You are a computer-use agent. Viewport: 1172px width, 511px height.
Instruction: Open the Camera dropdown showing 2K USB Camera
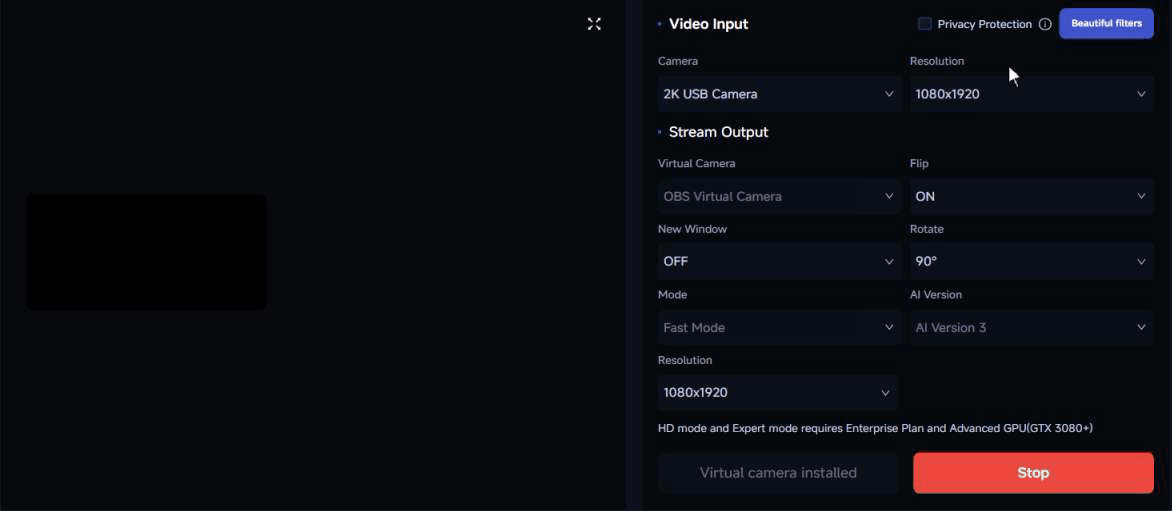(778, 94)
